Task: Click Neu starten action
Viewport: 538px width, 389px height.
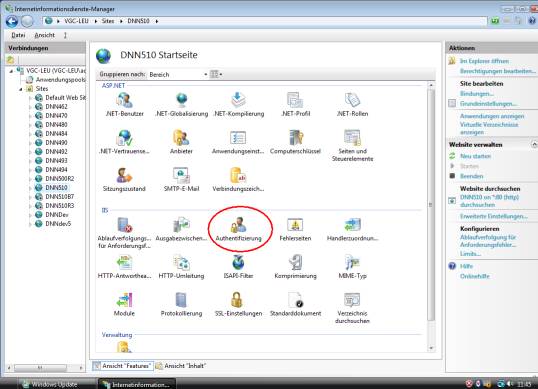Action: 475,156
